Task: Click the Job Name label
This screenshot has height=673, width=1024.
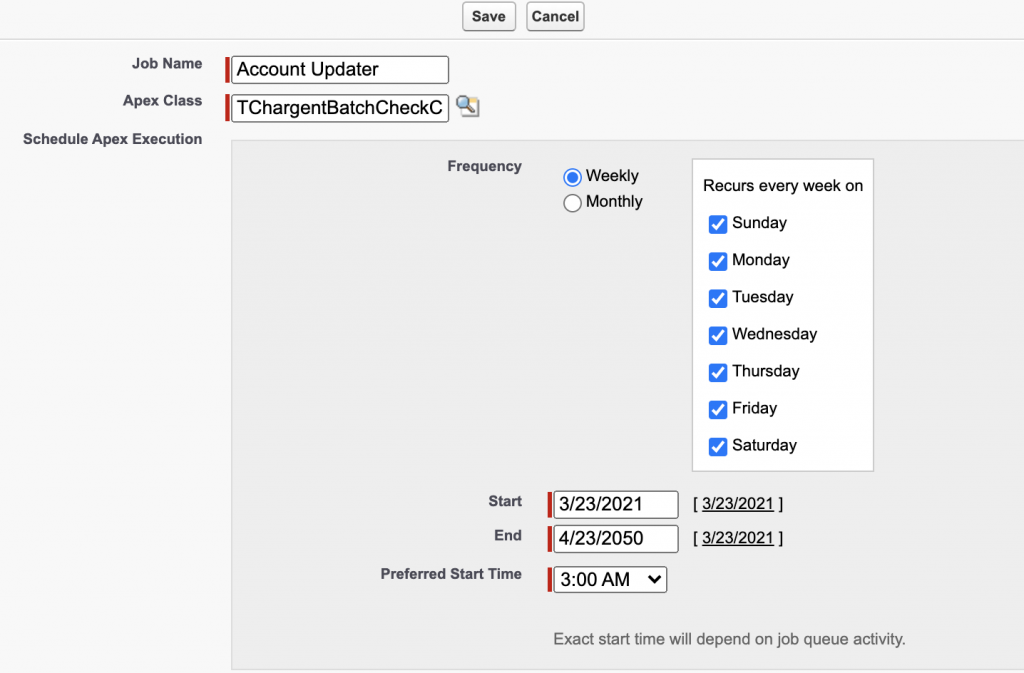Action: 167,63
